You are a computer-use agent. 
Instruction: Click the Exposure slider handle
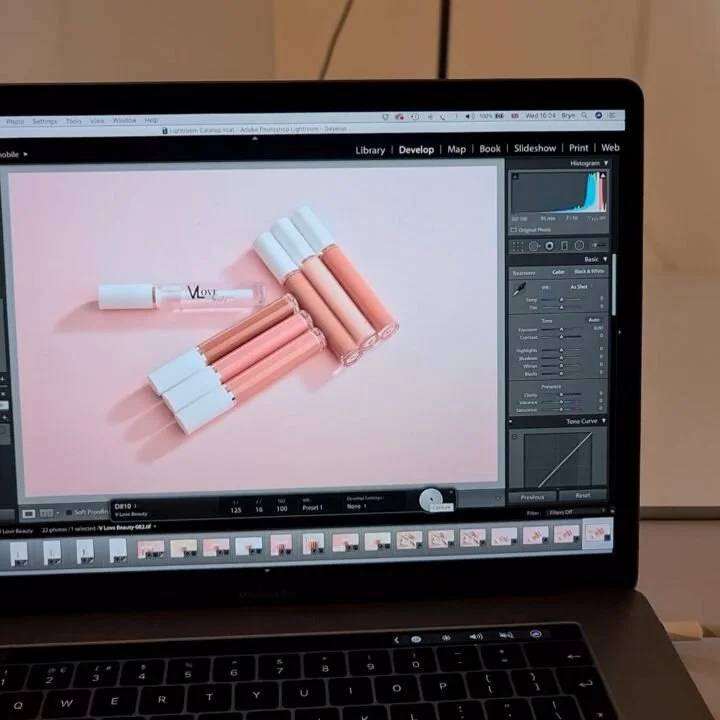click(x=561, y=329)
